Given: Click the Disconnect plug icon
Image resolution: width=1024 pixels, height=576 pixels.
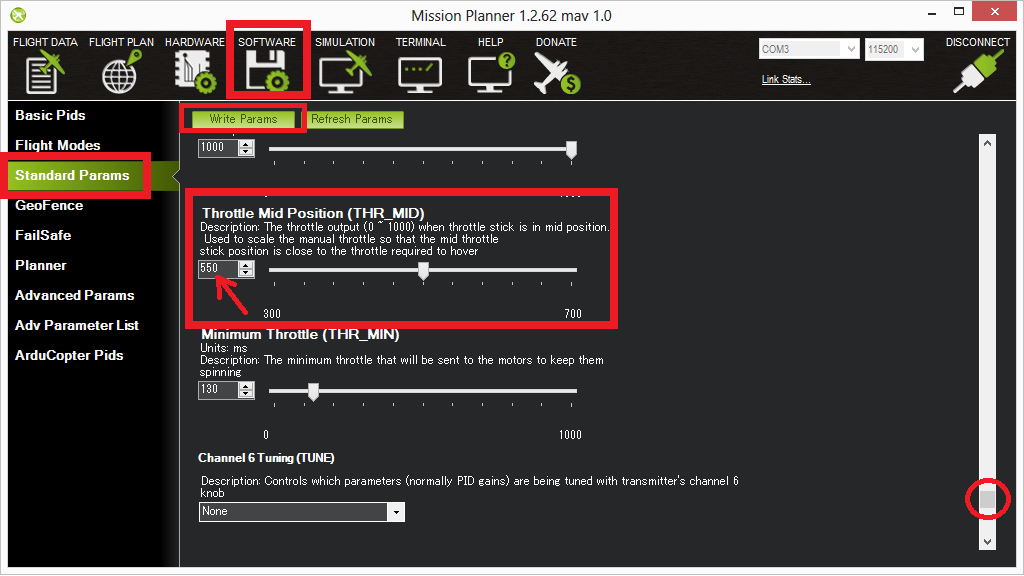Looking at the screenshot, I should click(978, 72).
